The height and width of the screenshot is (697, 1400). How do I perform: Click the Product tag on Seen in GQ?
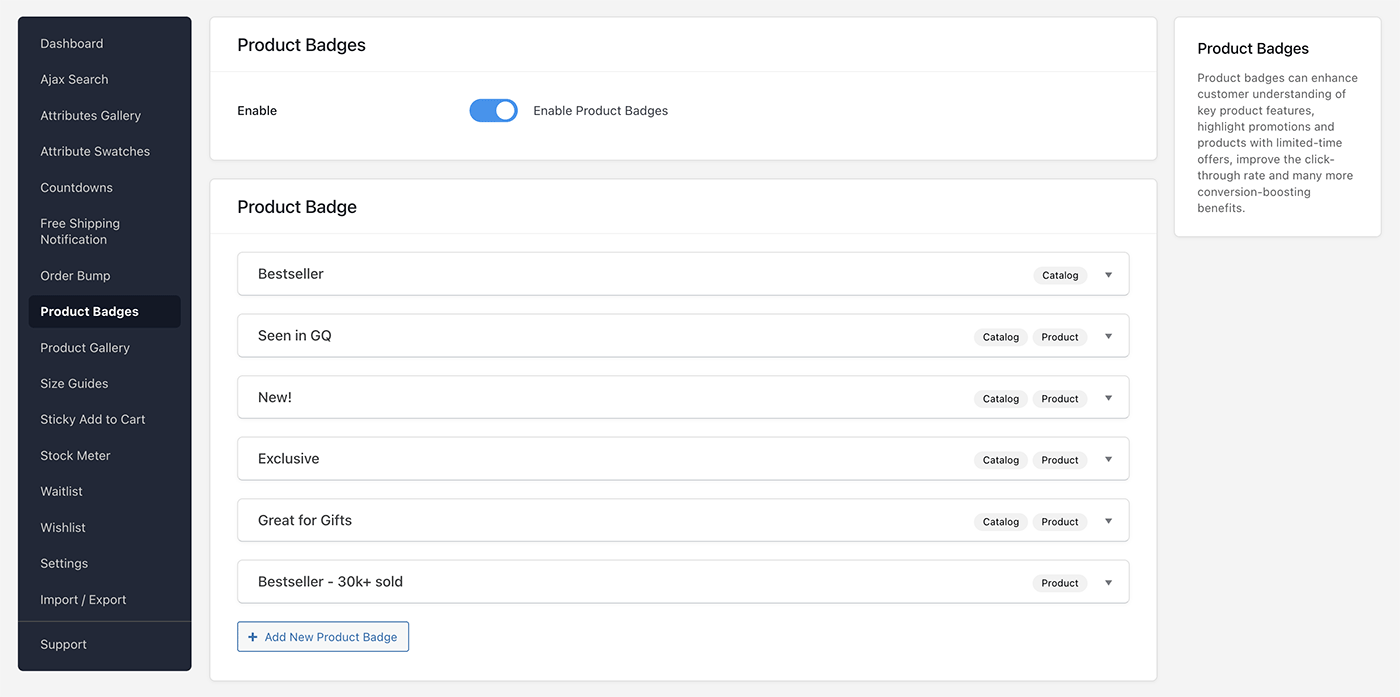pyautogui.click(x=1059, y=337)
